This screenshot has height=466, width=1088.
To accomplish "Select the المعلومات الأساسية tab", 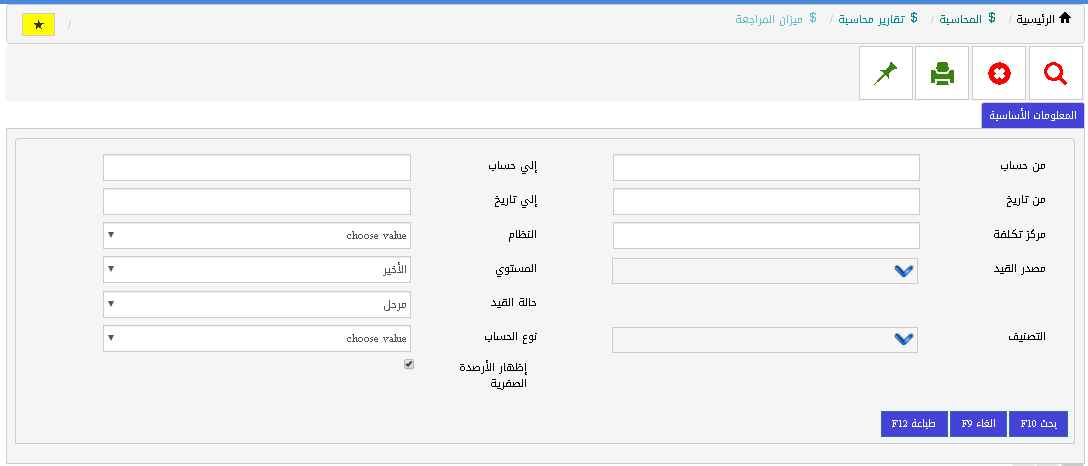I will (x=1032, y=115).
